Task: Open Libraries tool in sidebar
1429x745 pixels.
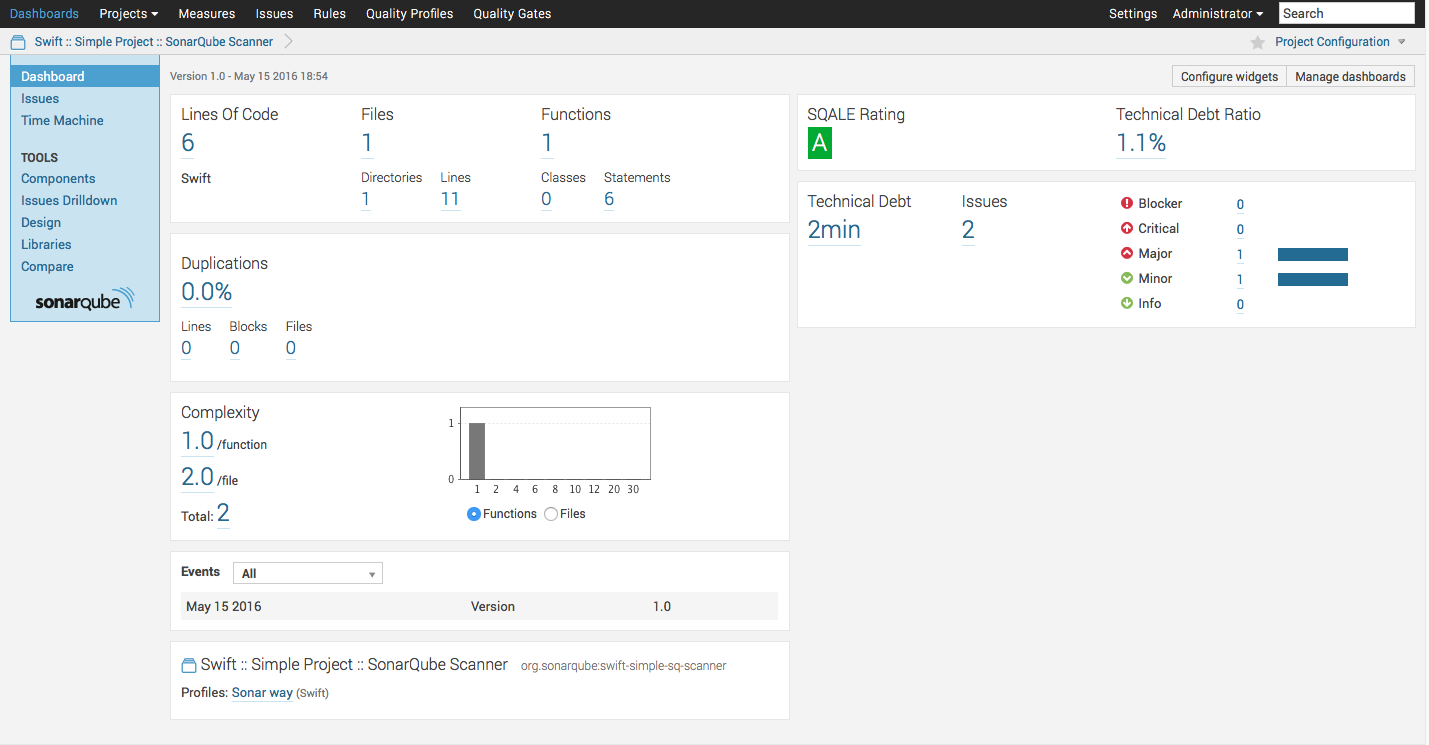Action: [x=46, y=244]
